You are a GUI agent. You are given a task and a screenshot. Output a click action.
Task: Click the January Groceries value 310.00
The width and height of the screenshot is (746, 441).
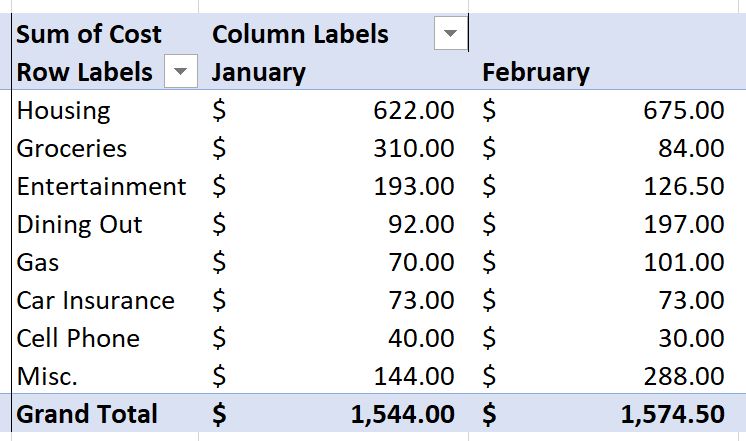click(413, 148)
